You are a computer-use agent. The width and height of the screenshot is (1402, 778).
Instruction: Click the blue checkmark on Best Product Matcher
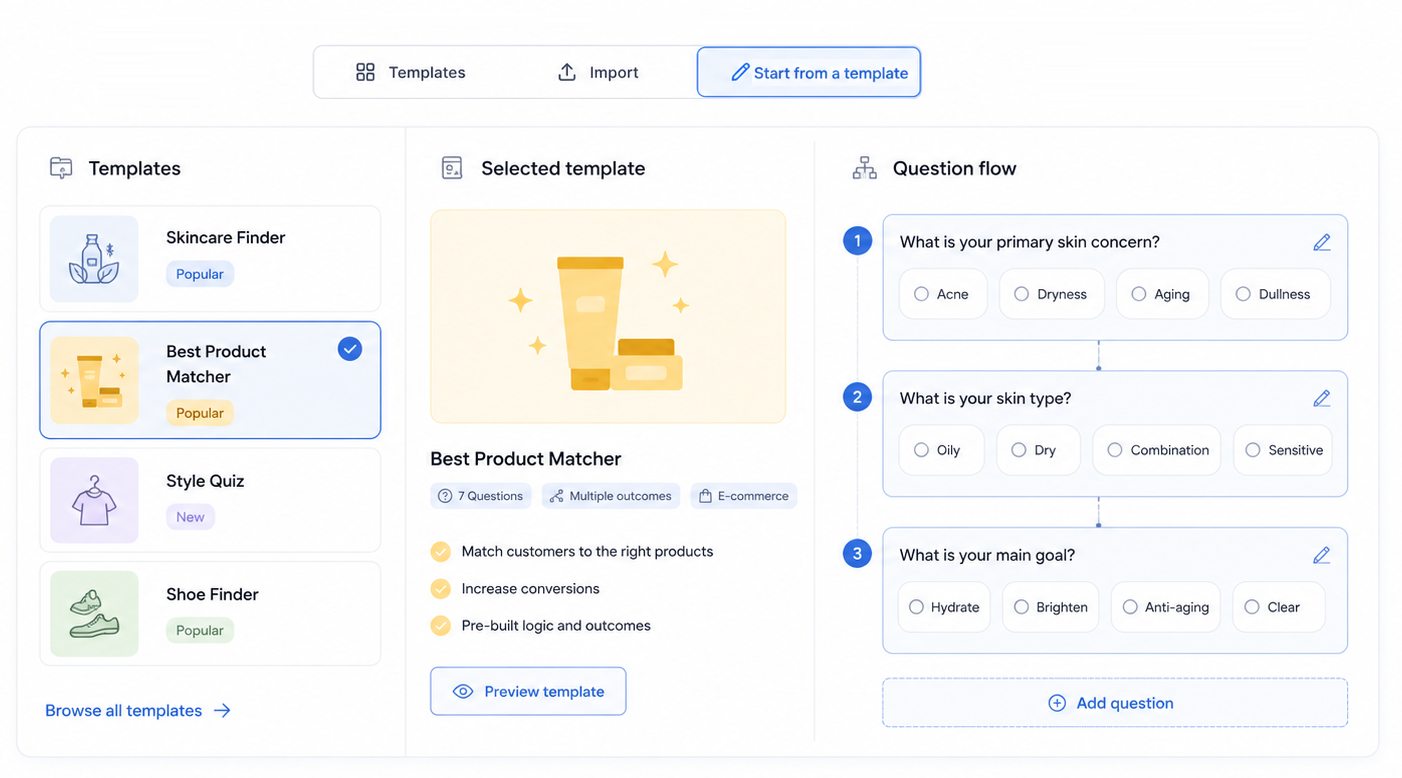[349, 349]
